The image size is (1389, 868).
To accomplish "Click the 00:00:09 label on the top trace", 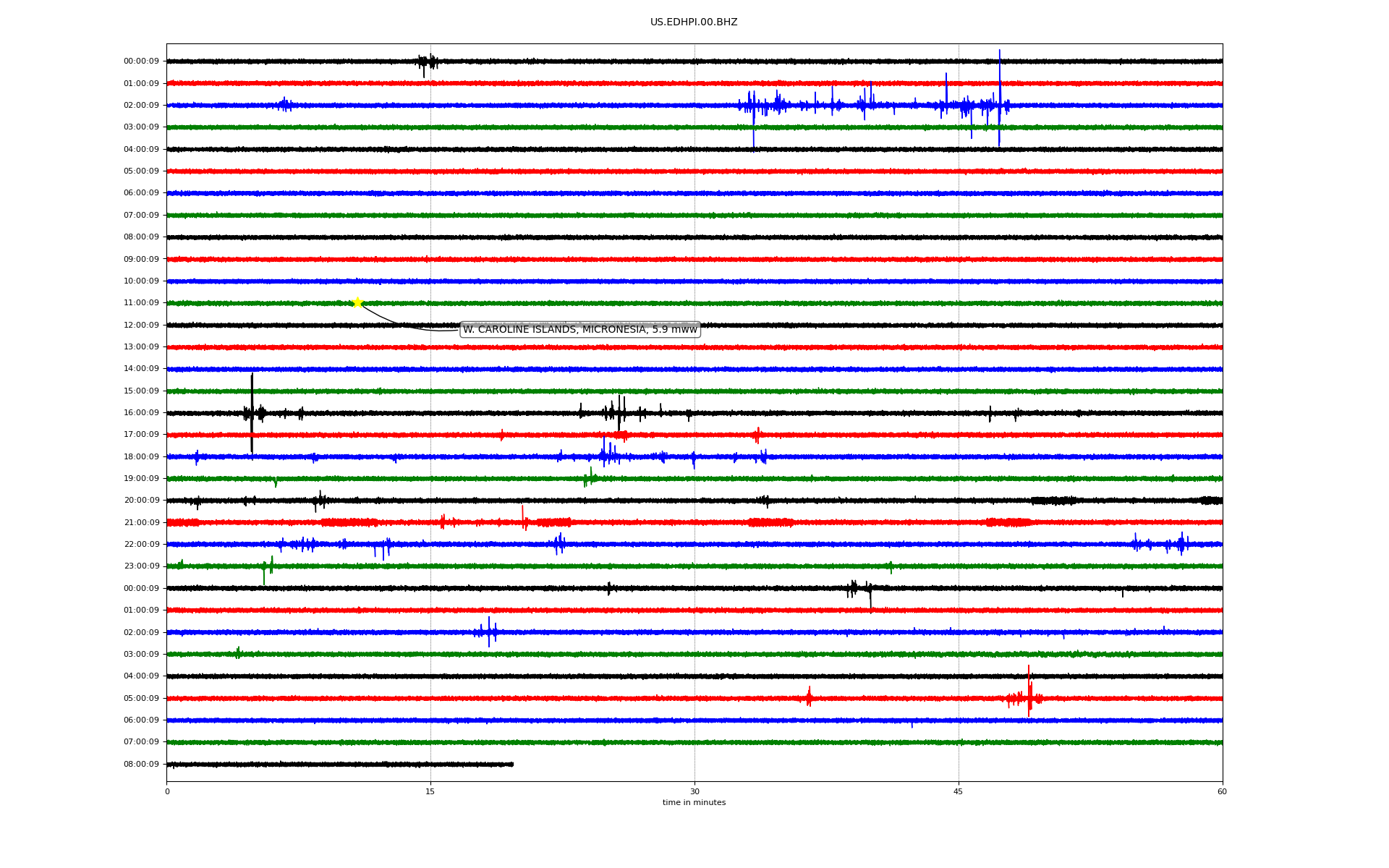I will 141,61.
